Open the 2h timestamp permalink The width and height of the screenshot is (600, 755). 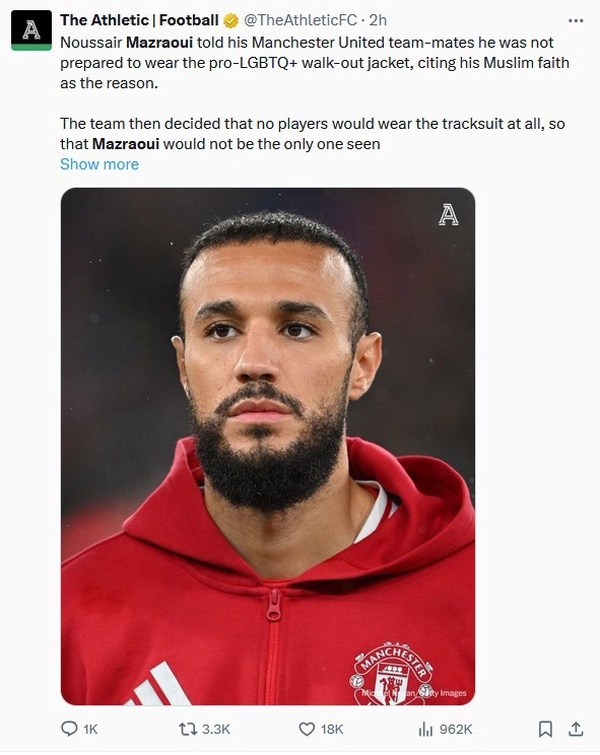[379, 20]
